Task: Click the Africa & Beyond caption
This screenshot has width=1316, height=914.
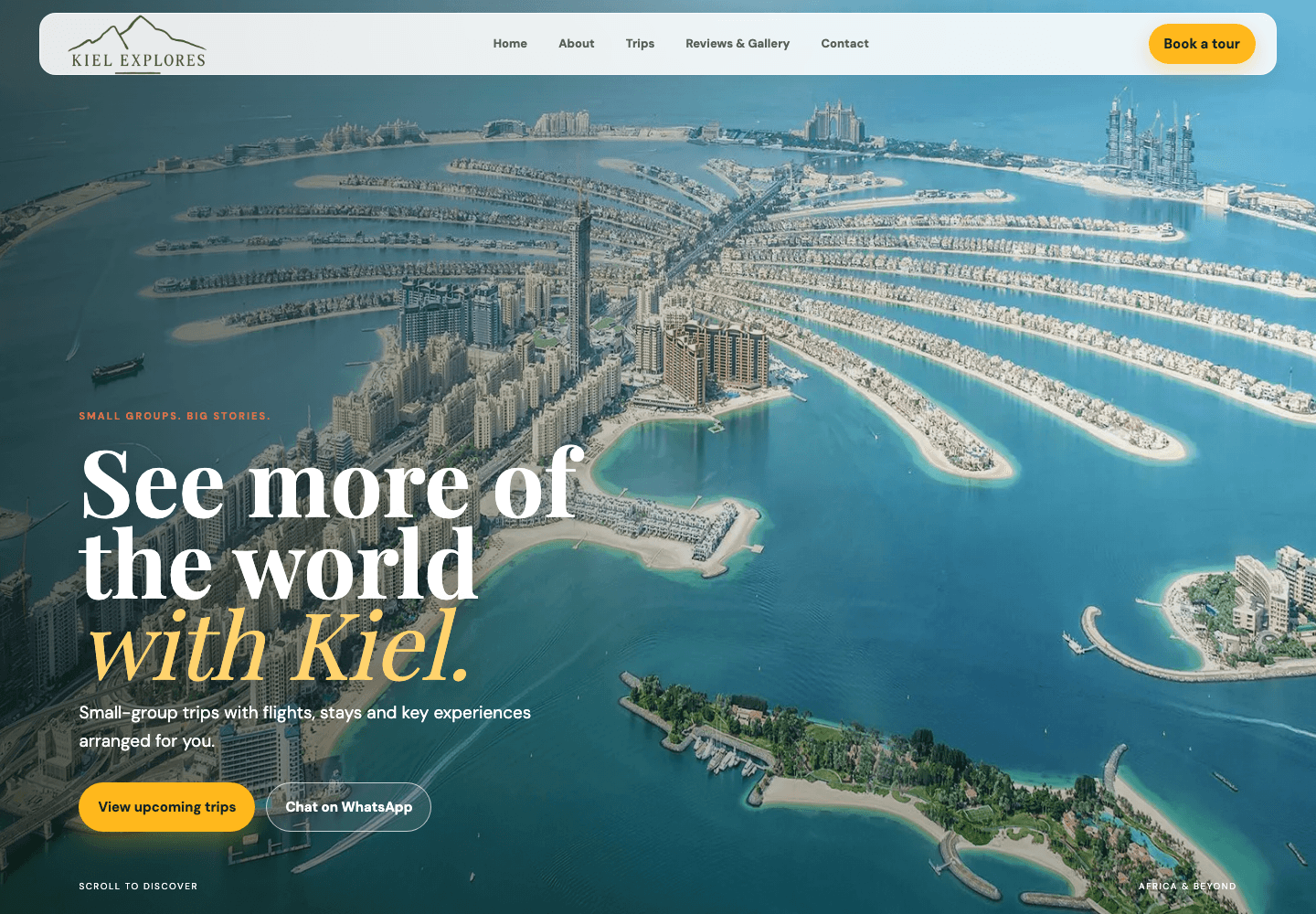Action: pyautogui.click(x=1187, y=887)
